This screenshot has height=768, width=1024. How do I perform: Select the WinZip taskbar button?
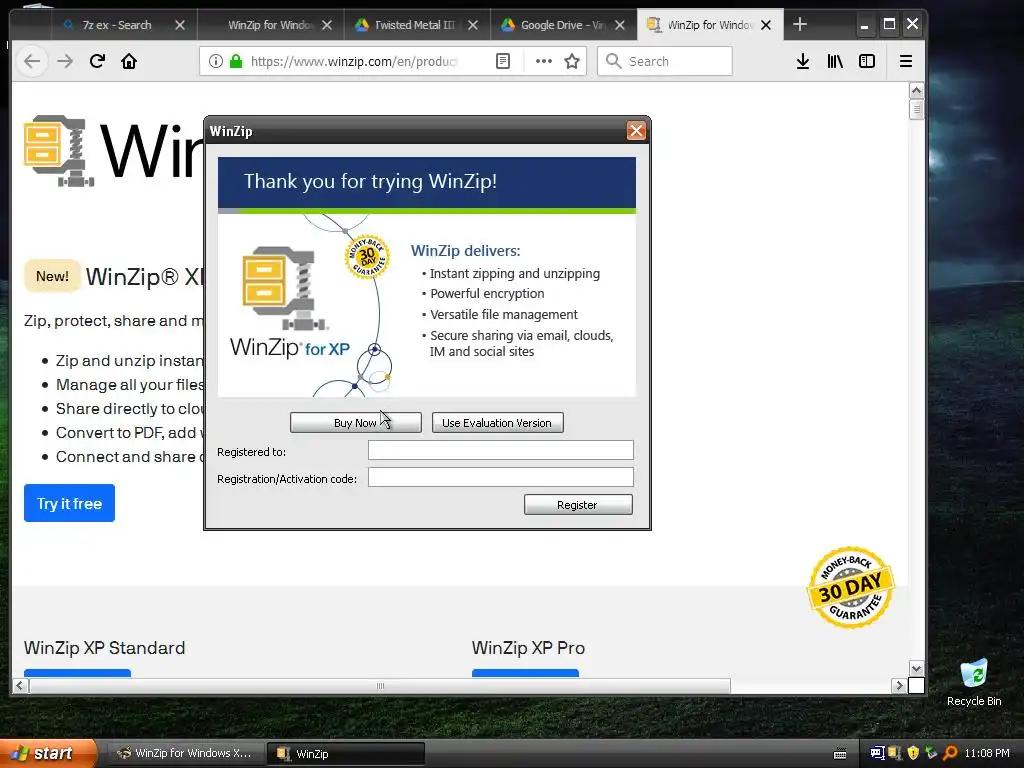(x=346, y=753)
